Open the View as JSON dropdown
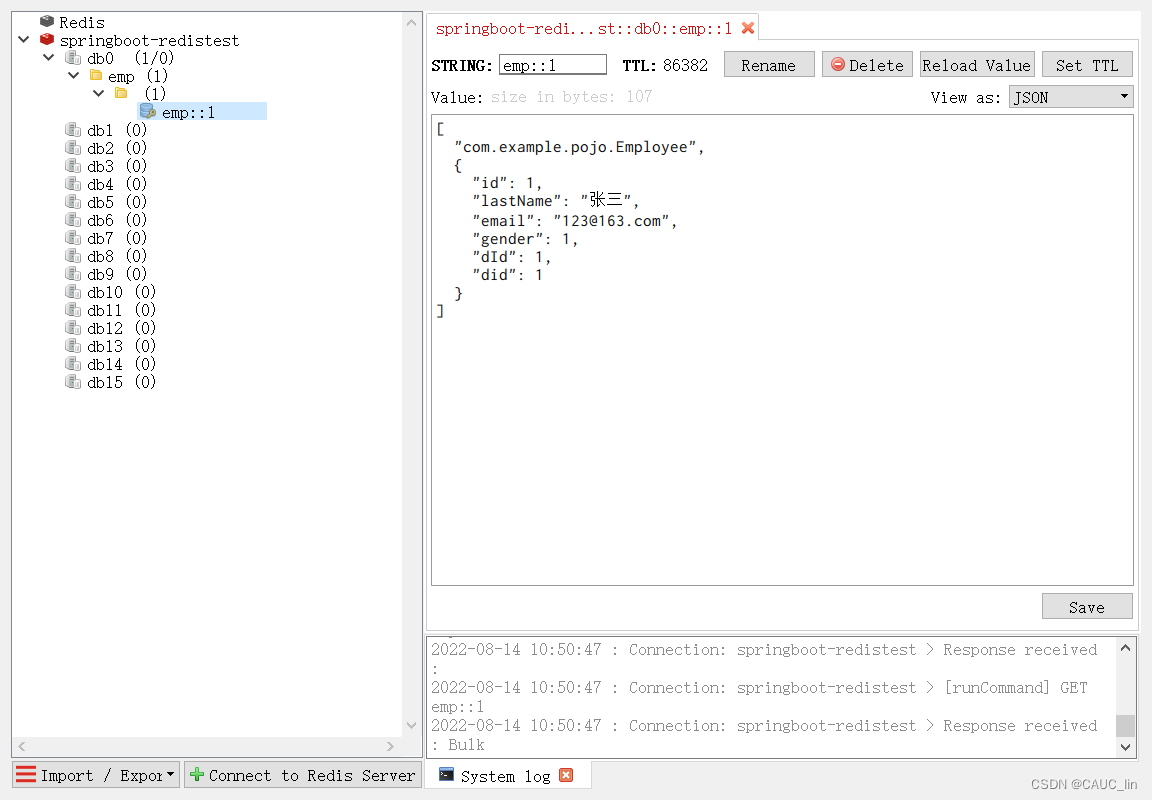 [1071, 97]
